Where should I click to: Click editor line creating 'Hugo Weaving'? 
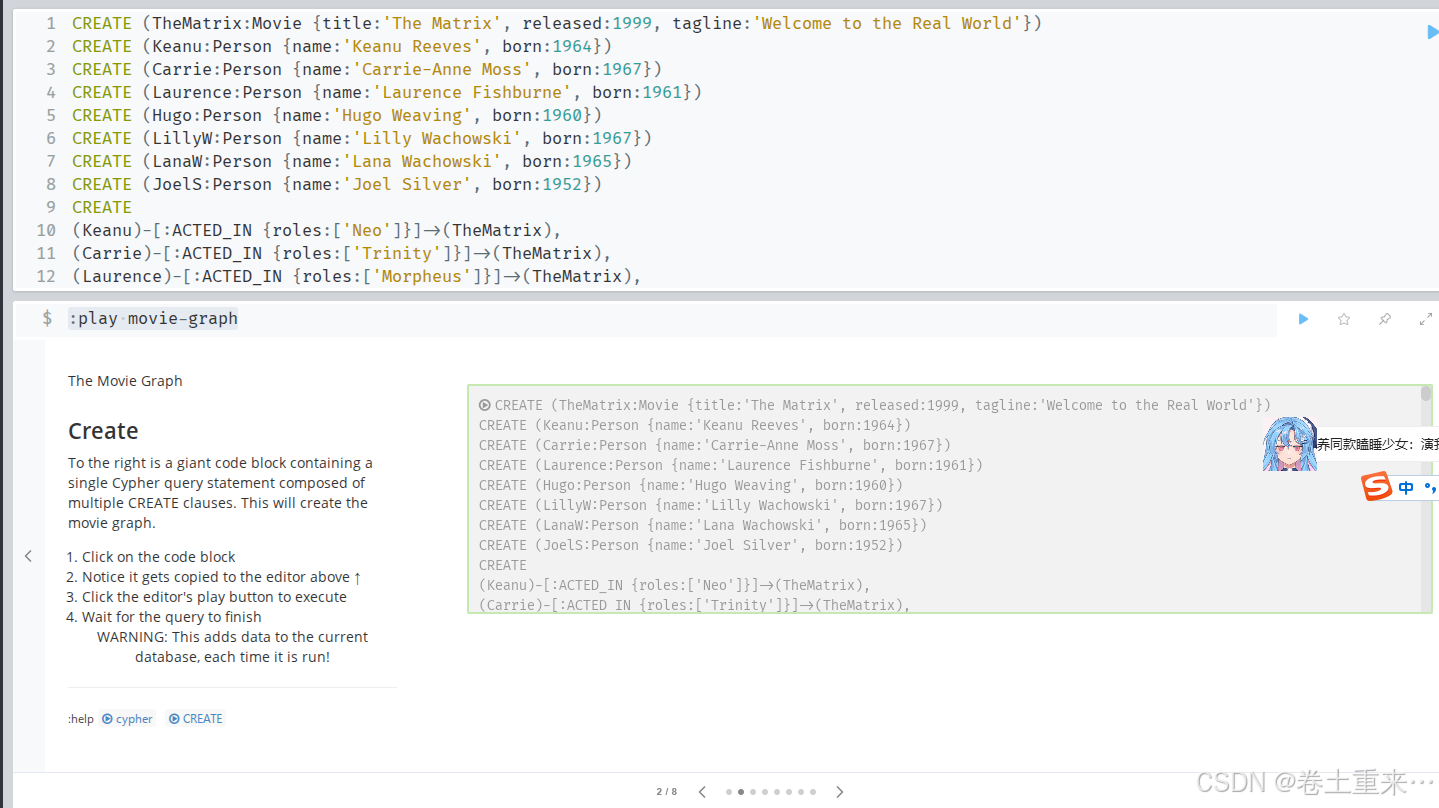coord(337,115)
